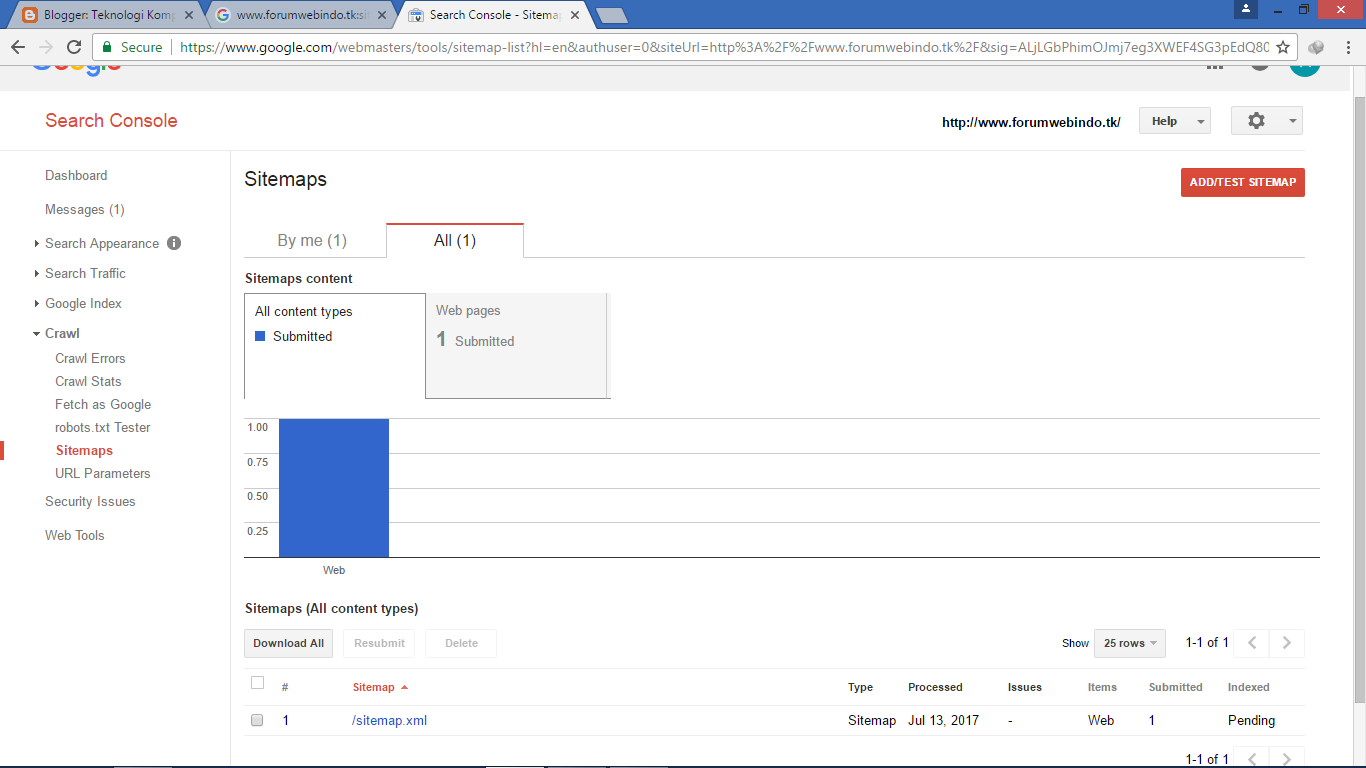Viewport: 1366px width, 768px height.
Task: Open a new browser tab
Action: (611, 15)
